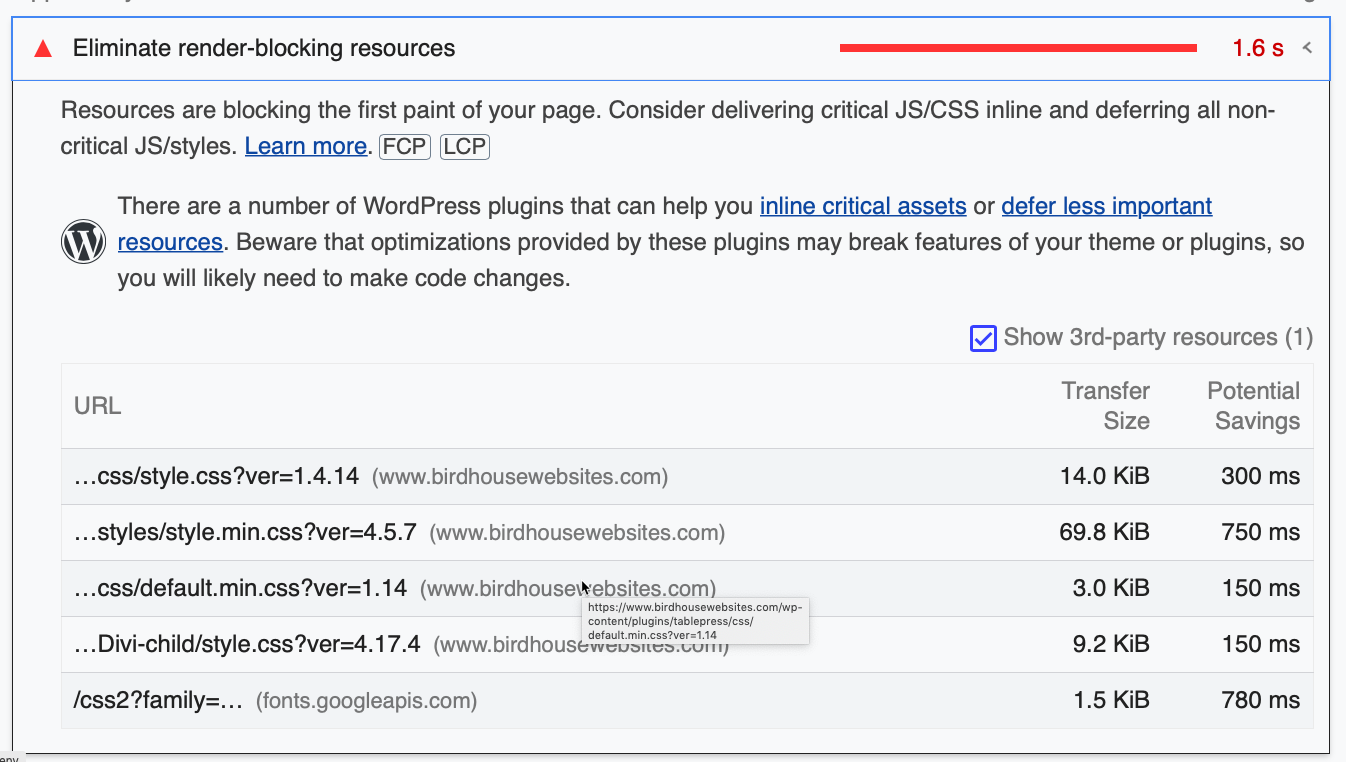This screenshot has width=1346, height=762.
Task: Click the Potential Savings column header
Action: point(1253,405)
